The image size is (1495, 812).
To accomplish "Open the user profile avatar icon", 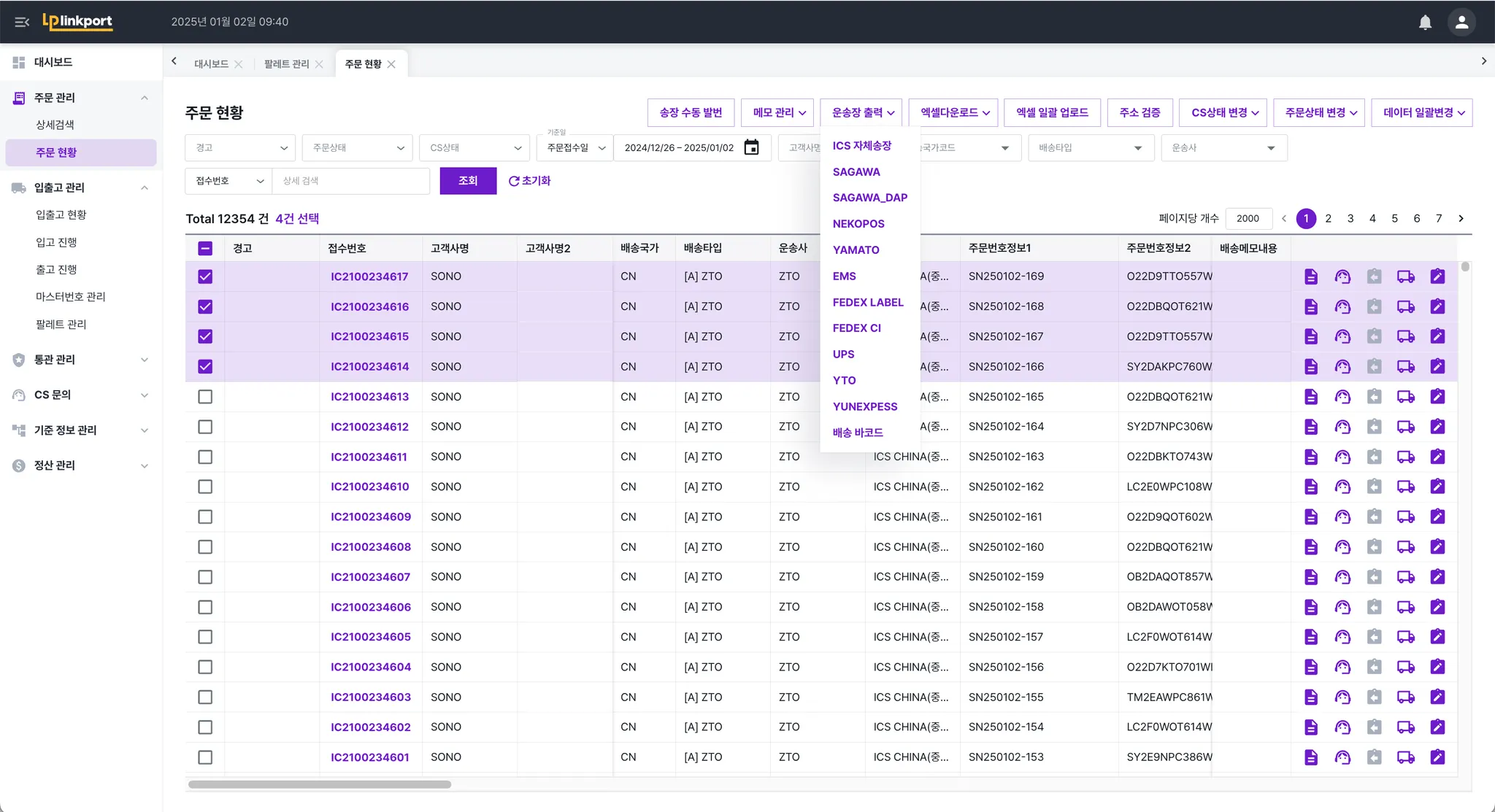I will click(x=1461, y=22).
